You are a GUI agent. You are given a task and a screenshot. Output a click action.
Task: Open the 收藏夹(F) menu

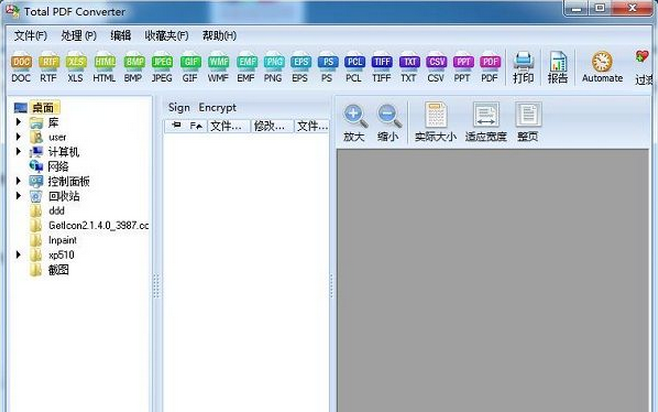[x=167, y=36]
